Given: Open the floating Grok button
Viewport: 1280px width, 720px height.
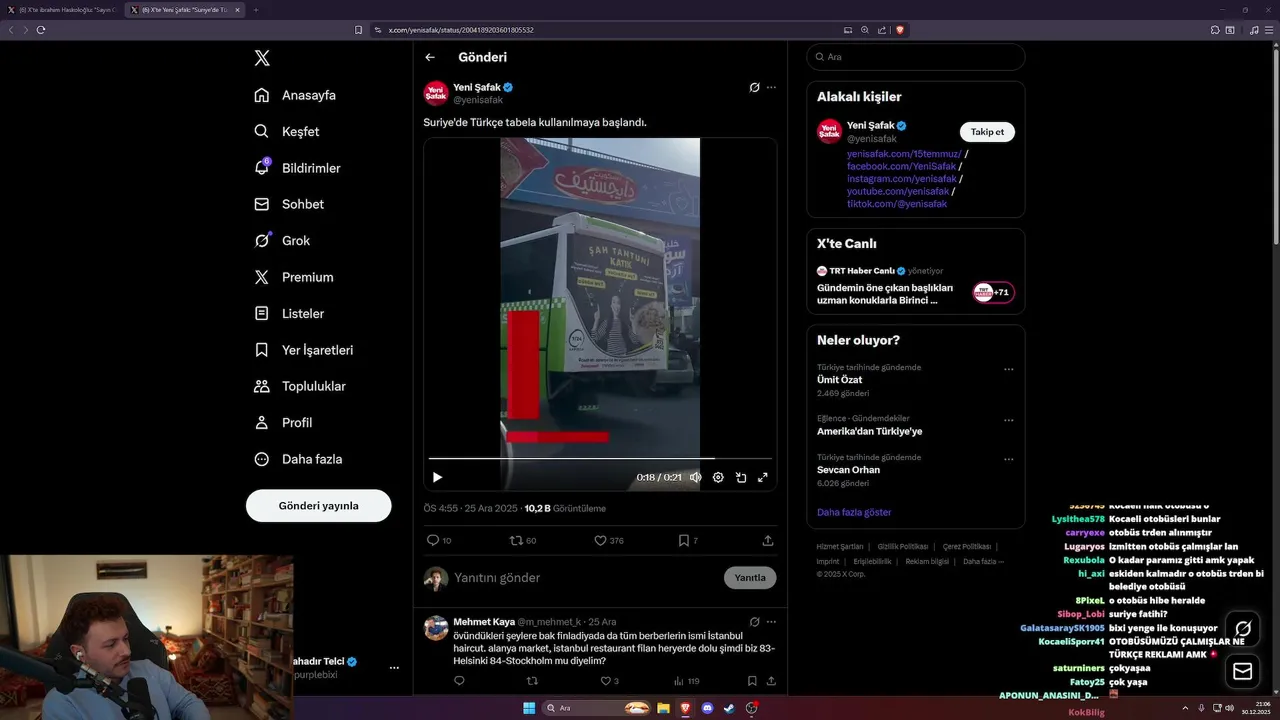Looking at the screenshot, I should coord(1243,629).
